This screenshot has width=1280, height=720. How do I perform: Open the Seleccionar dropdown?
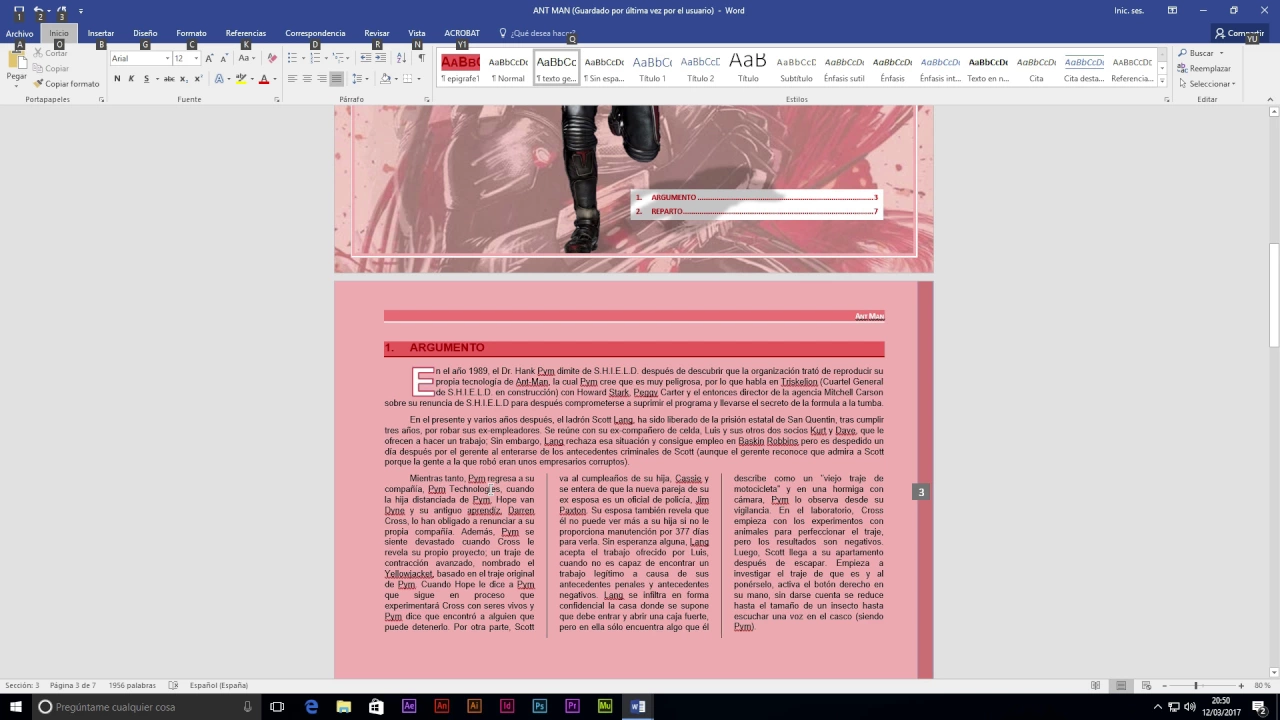coord(1207,84)
